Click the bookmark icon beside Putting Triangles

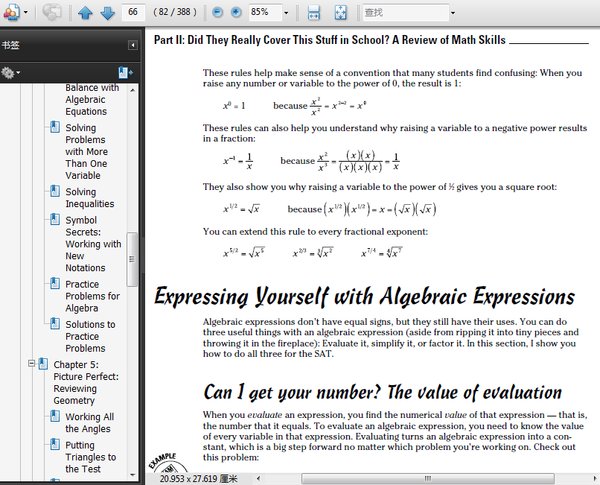coord(55,444)
